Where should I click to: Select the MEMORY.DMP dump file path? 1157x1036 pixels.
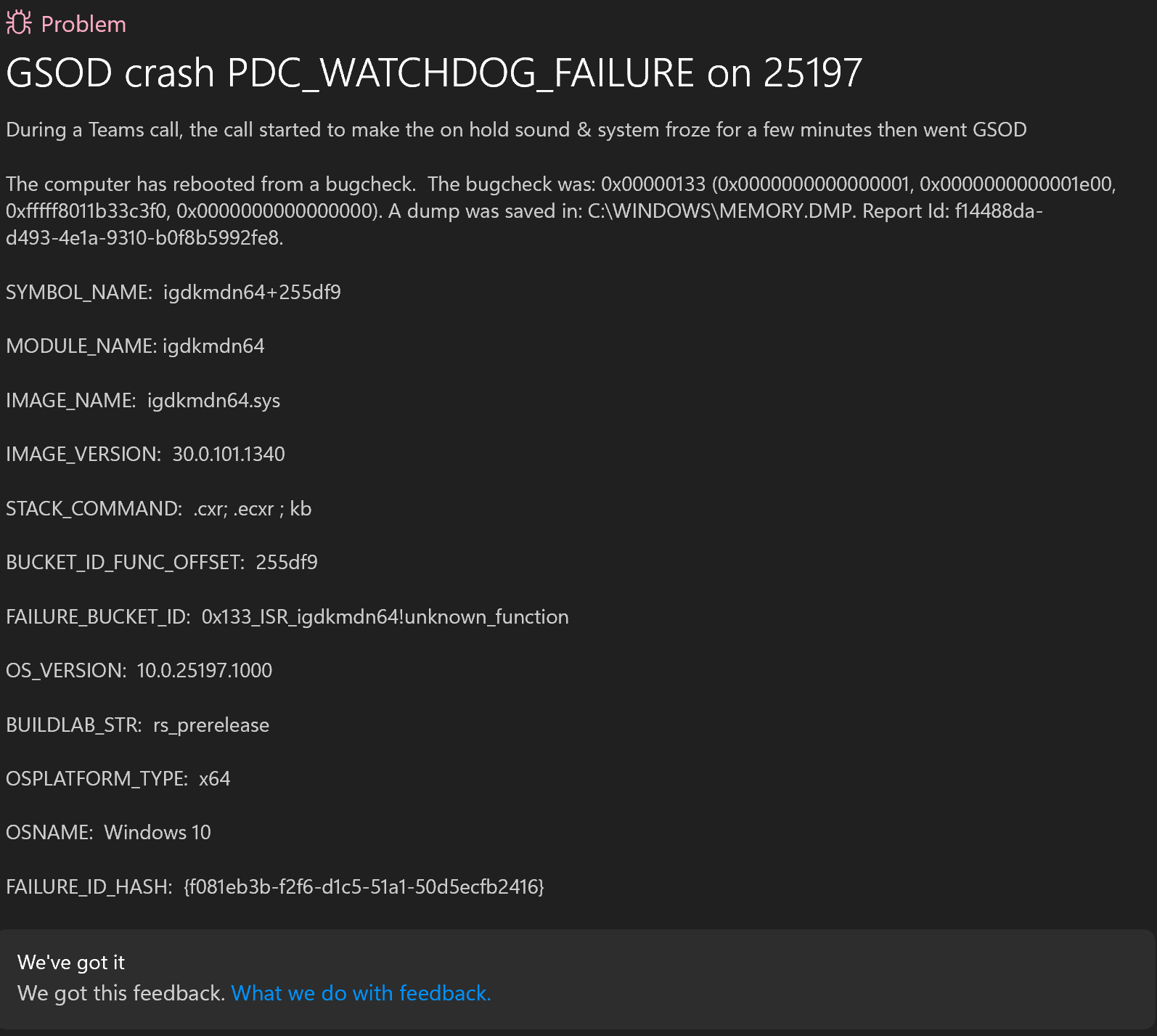pos(719,211)
